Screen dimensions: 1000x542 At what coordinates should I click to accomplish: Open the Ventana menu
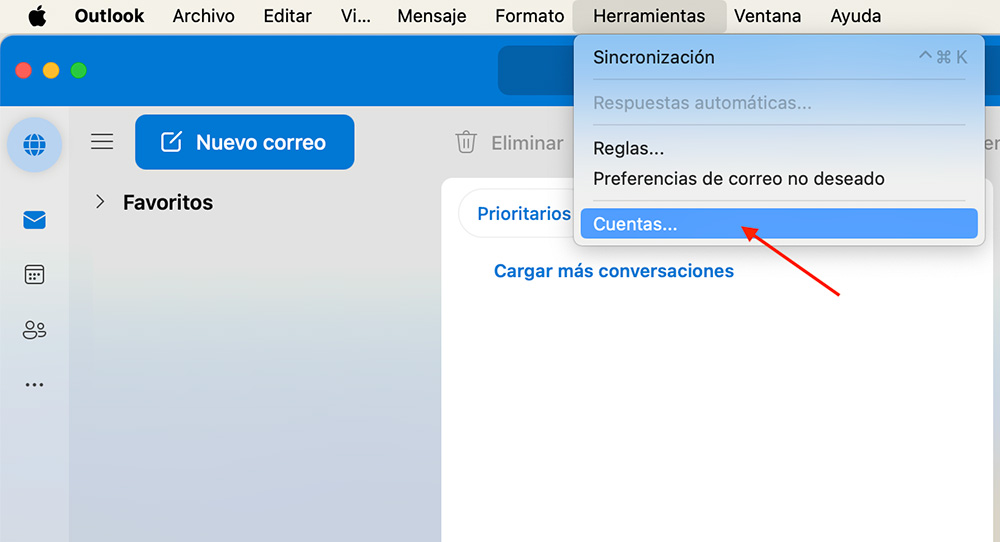tap(767, 16)
